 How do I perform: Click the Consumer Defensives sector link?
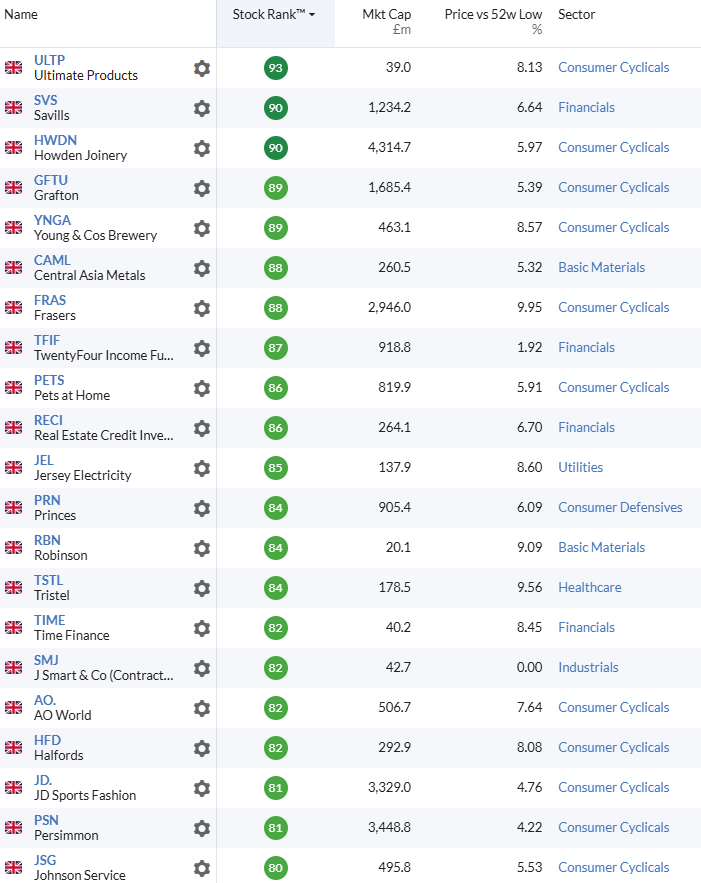(620, 507)
